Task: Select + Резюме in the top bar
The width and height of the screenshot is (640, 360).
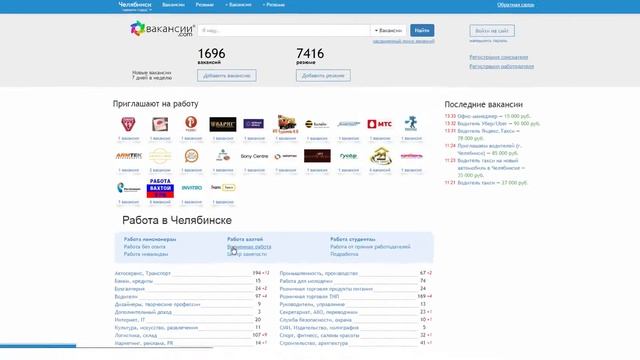Action: 273,5
